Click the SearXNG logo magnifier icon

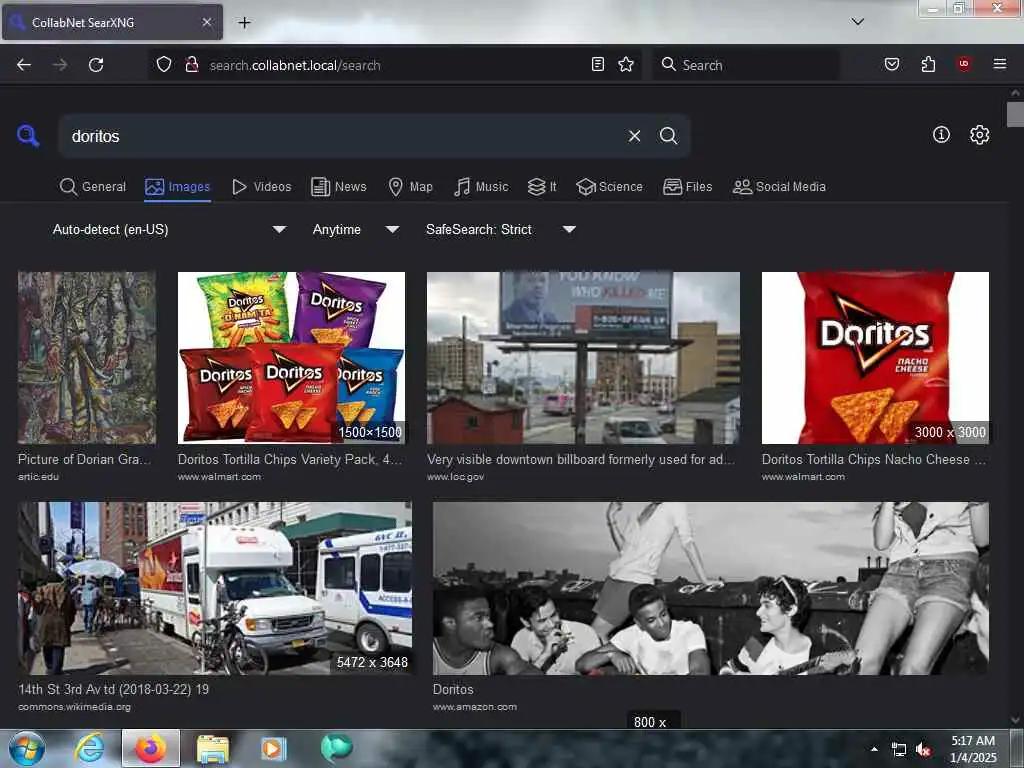point(27,136)
